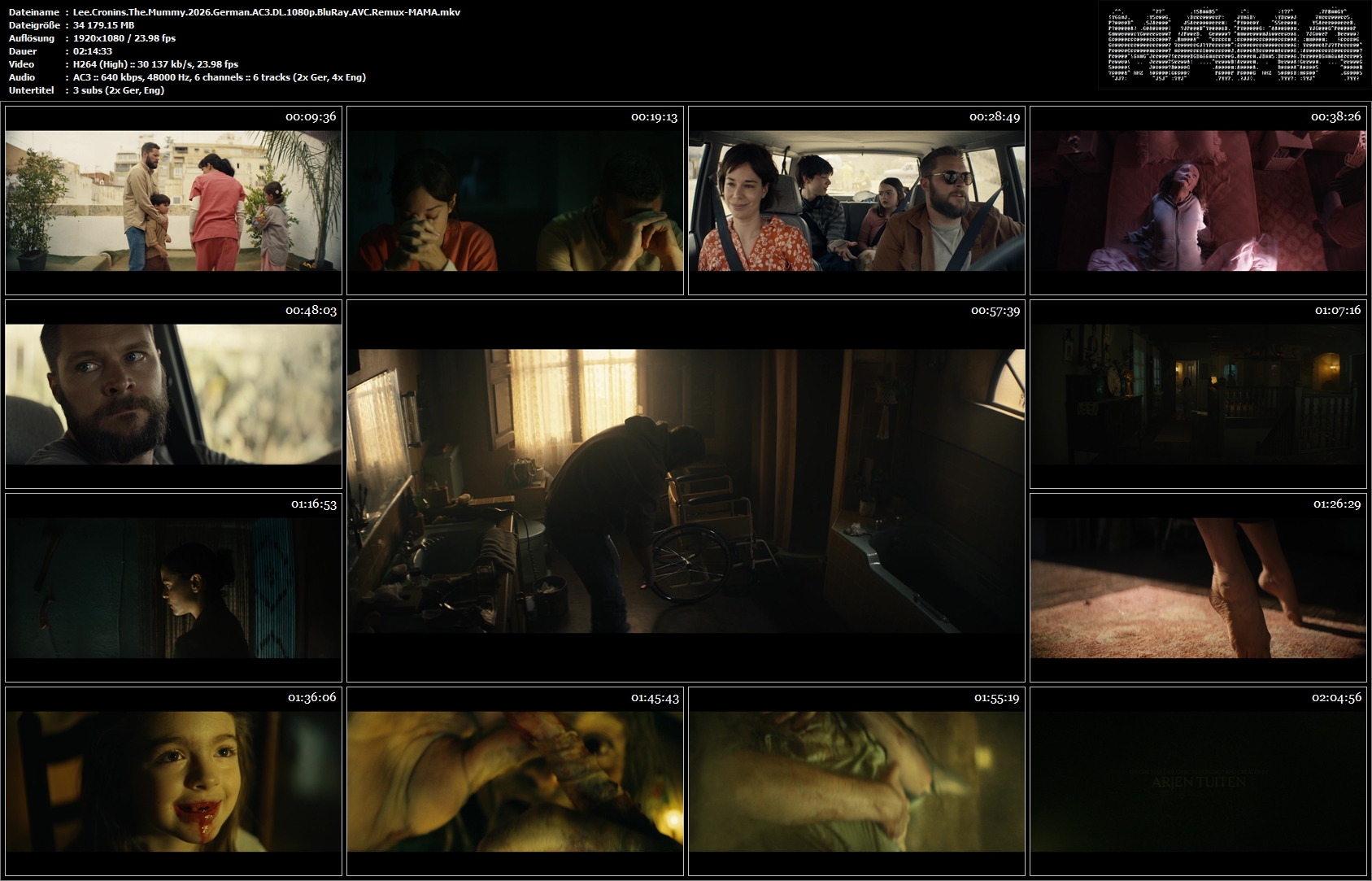Click the 01:55:19 timestamp

click(997, 698)
